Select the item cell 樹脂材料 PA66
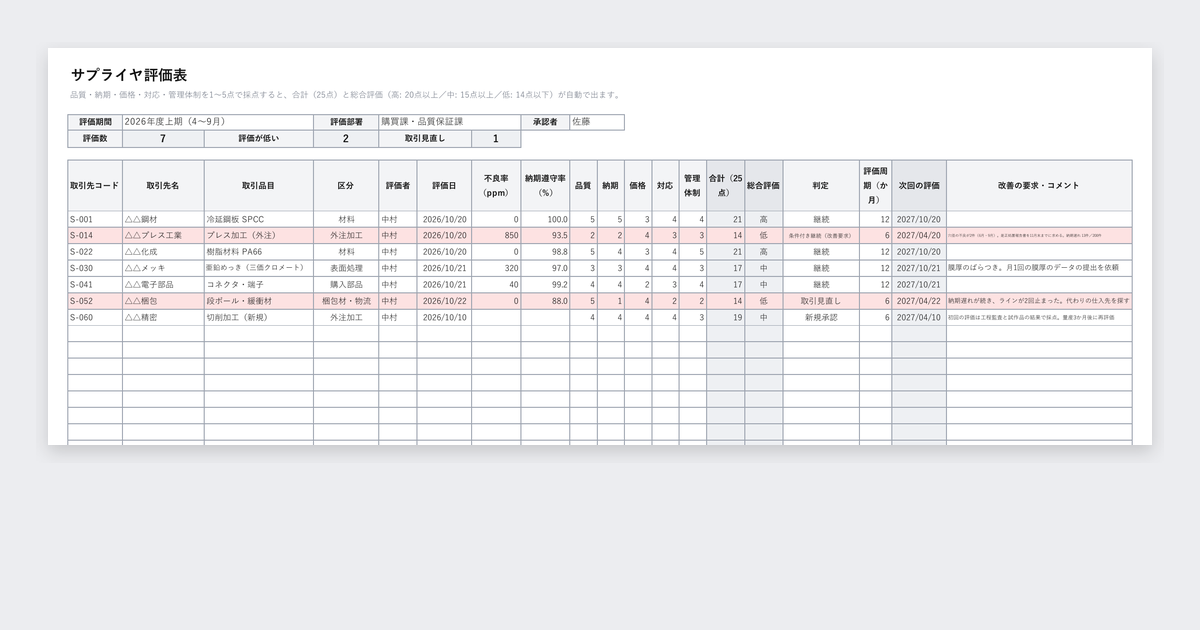Image resolution: width=1200 pixels, height=630 pixels. pyautogui.click(x=259, y=252)
